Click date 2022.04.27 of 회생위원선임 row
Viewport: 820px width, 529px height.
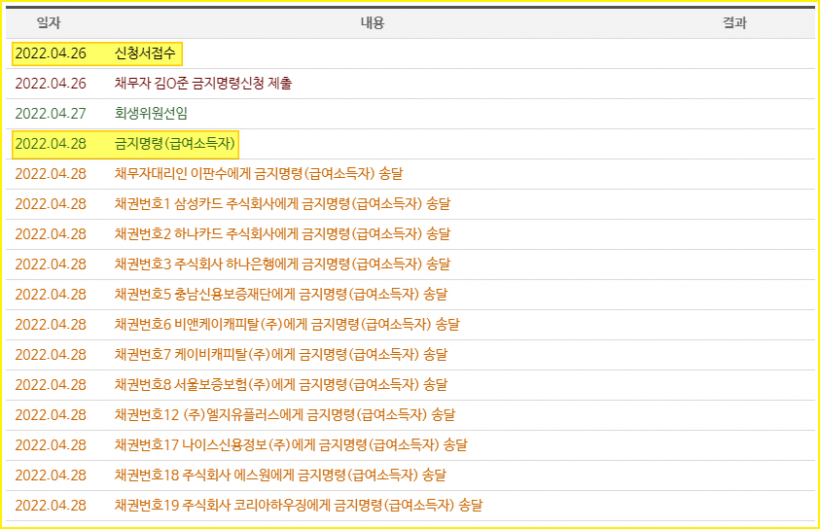point(51,113)
